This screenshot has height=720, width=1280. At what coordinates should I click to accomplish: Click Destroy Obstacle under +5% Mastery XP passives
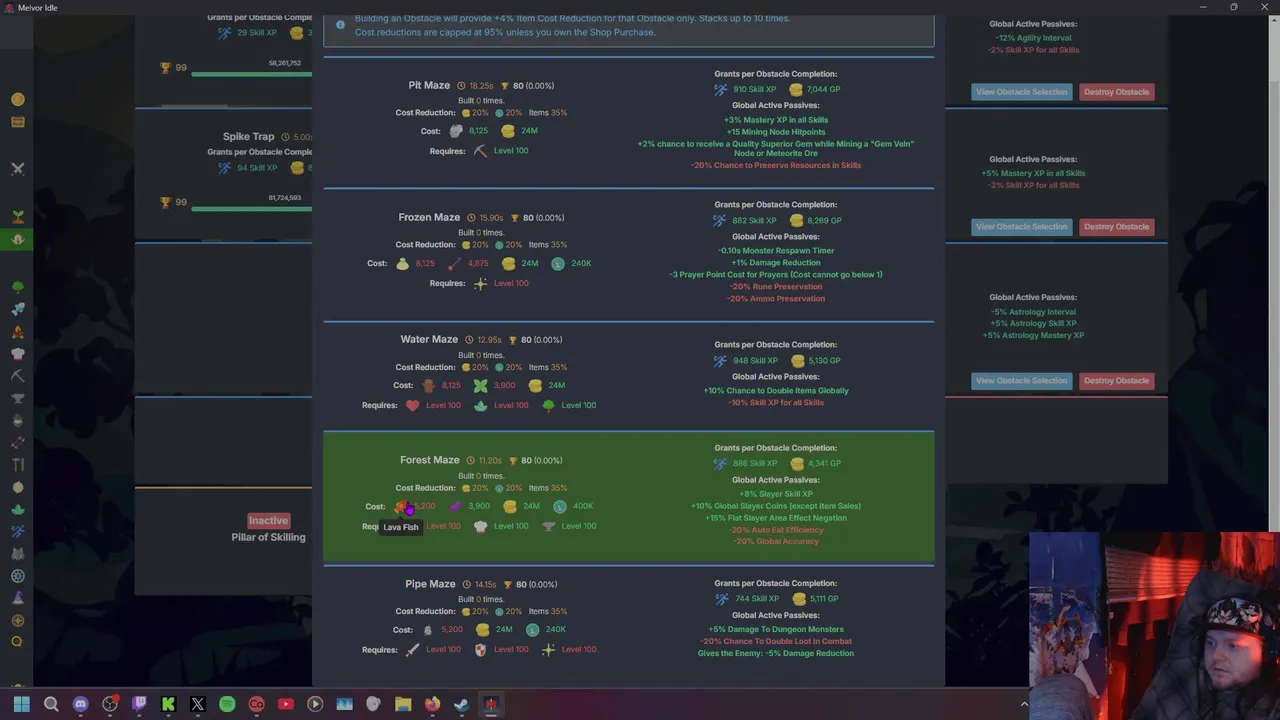tap(1116, 227)
